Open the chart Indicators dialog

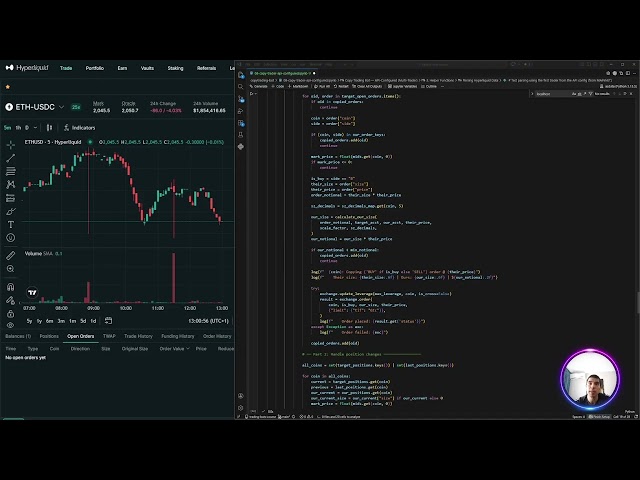click(80, 128)
